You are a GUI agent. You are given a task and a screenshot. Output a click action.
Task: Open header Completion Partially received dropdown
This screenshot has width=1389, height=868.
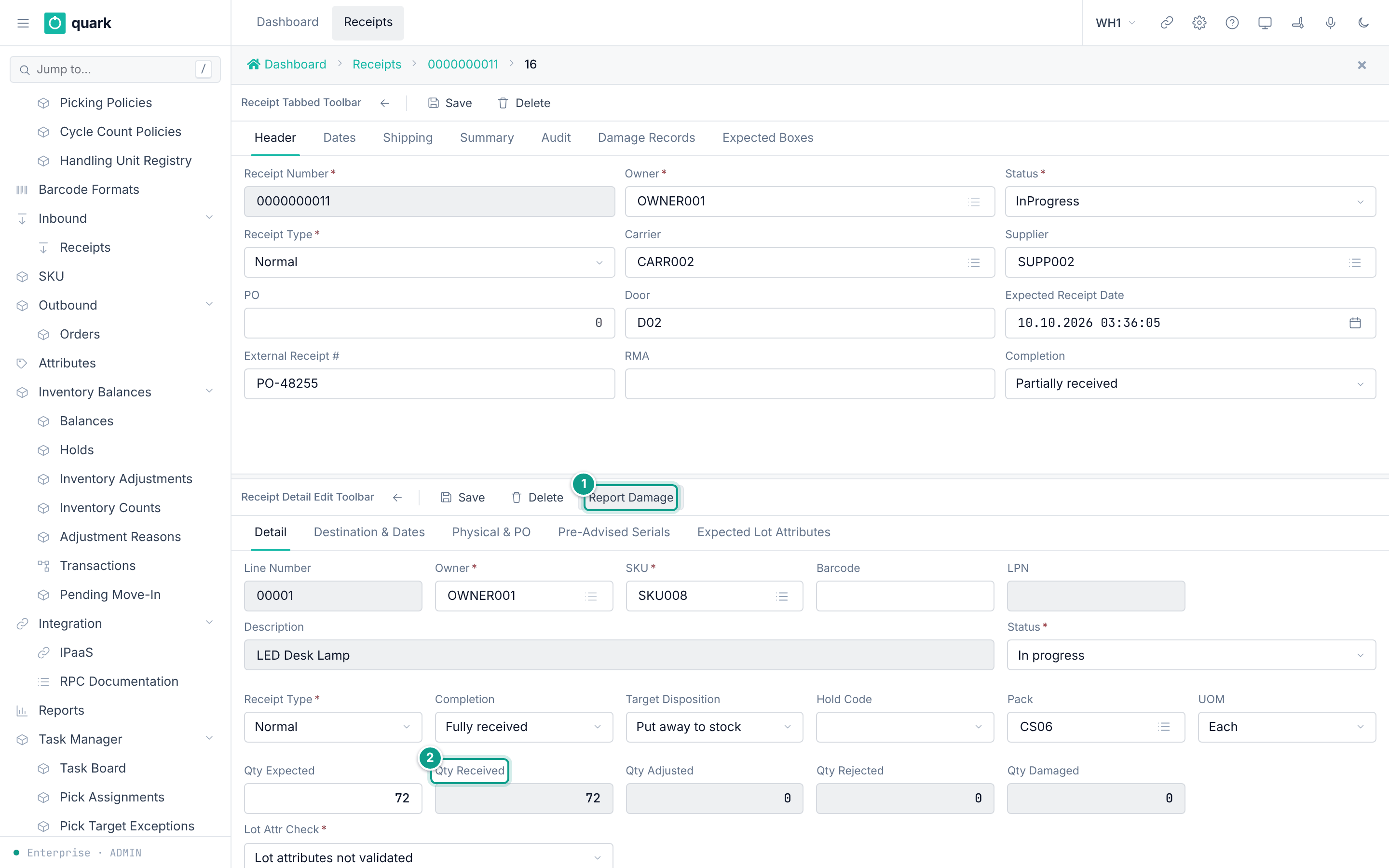coord(1190,383)
